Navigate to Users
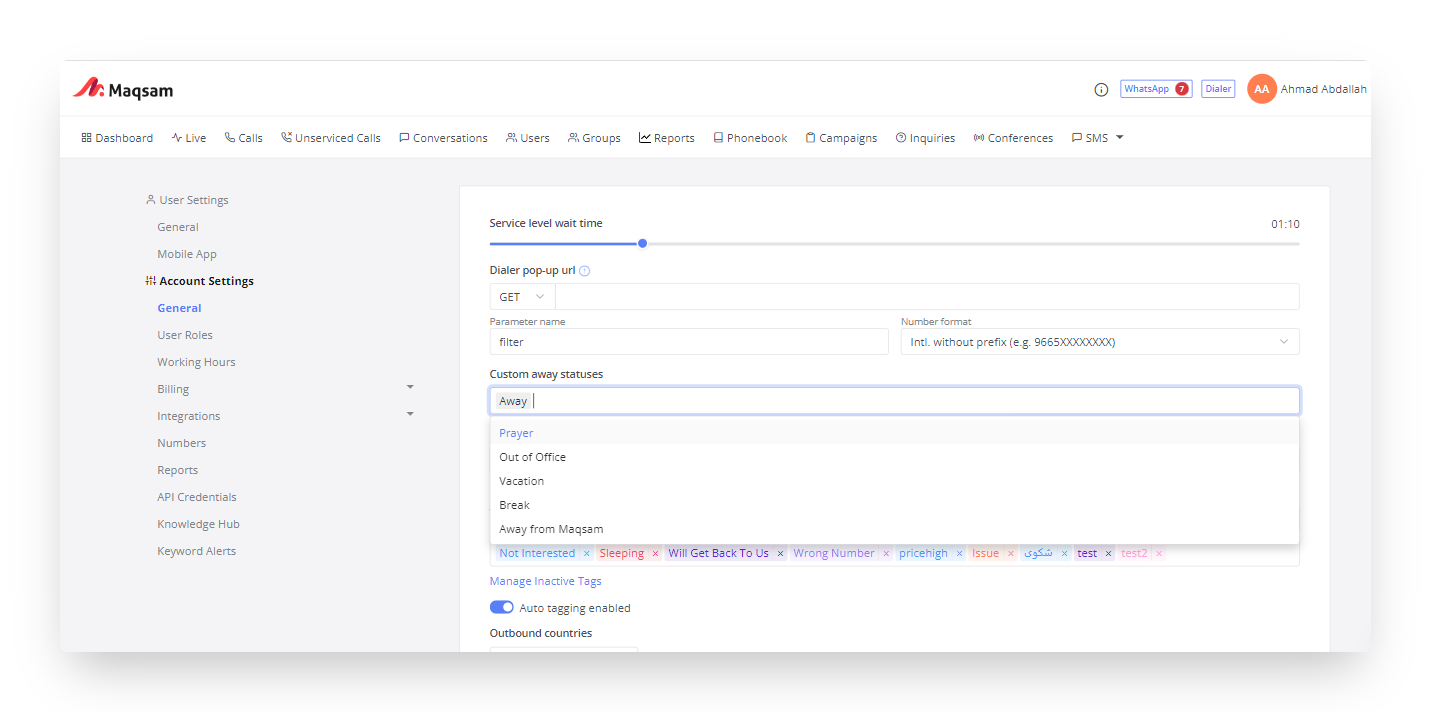This screenshot has width=1431, height=712. (x=528, y=138)
